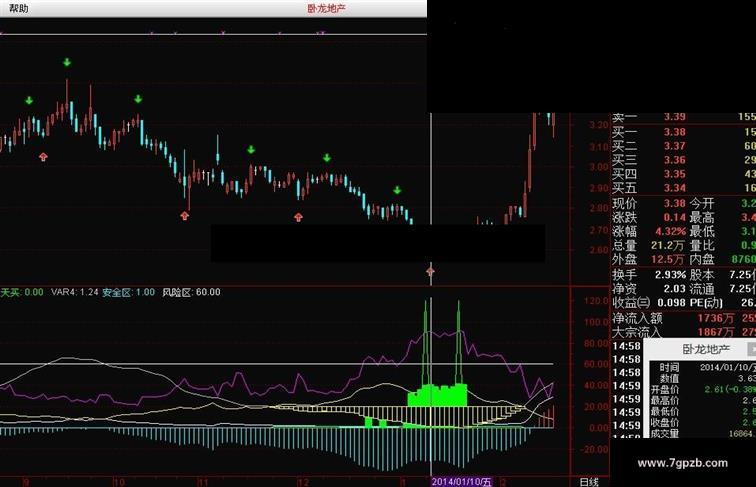Click the 流通 label in the quote panel
The image size is (756, 487).
point(702,289)
